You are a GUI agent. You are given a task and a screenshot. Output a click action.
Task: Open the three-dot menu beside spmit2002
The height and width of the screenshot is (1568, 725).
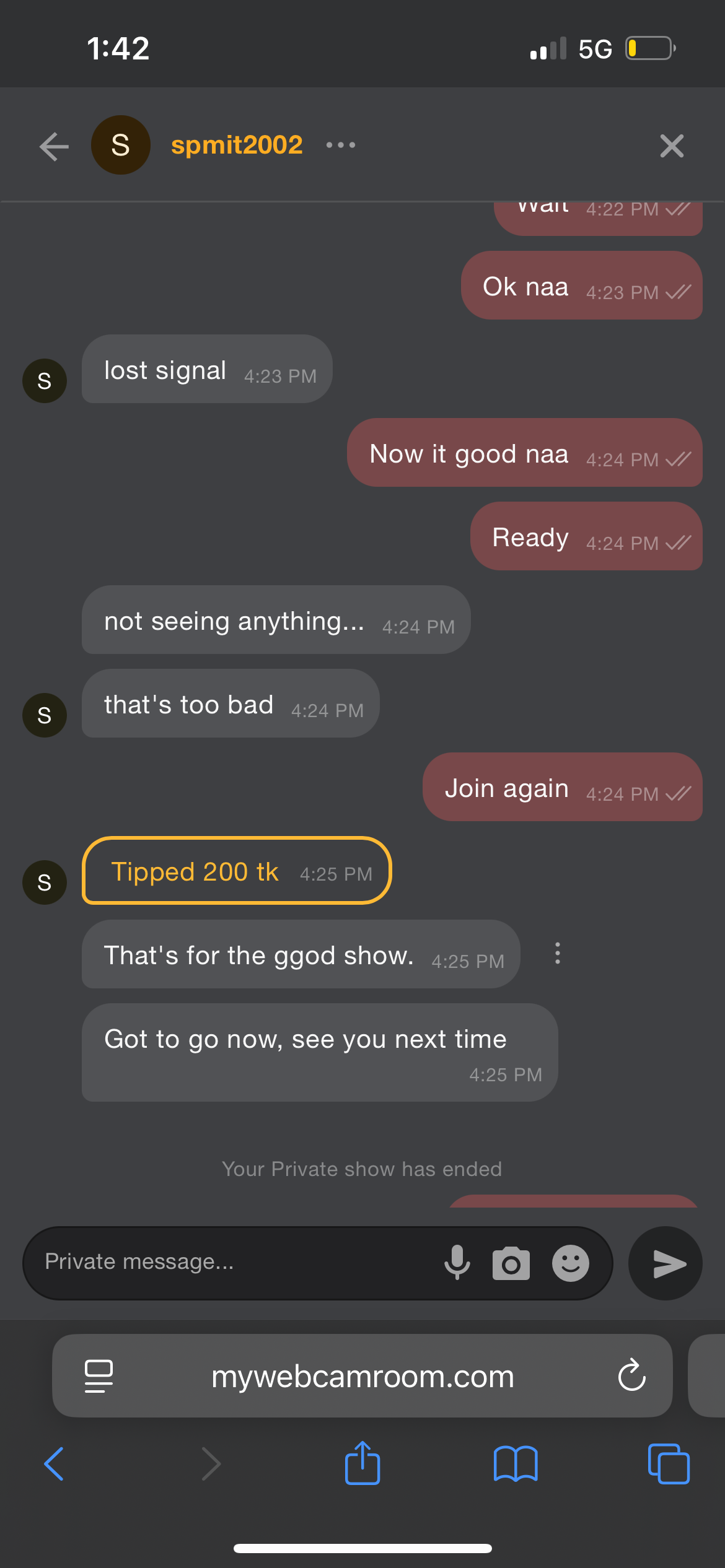pyautogui.click(x=341, y=146)
